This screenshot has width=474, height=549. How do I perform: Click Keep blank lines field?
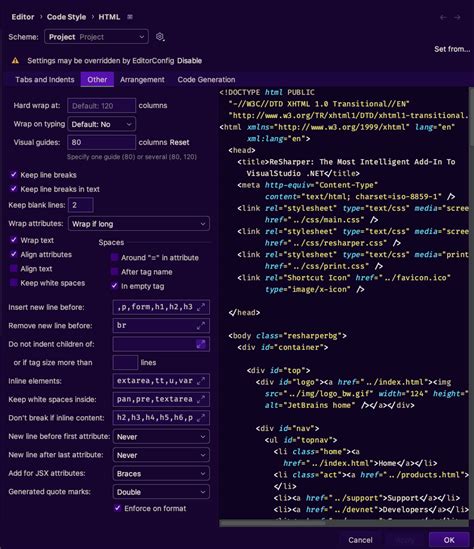coord(81,205)
